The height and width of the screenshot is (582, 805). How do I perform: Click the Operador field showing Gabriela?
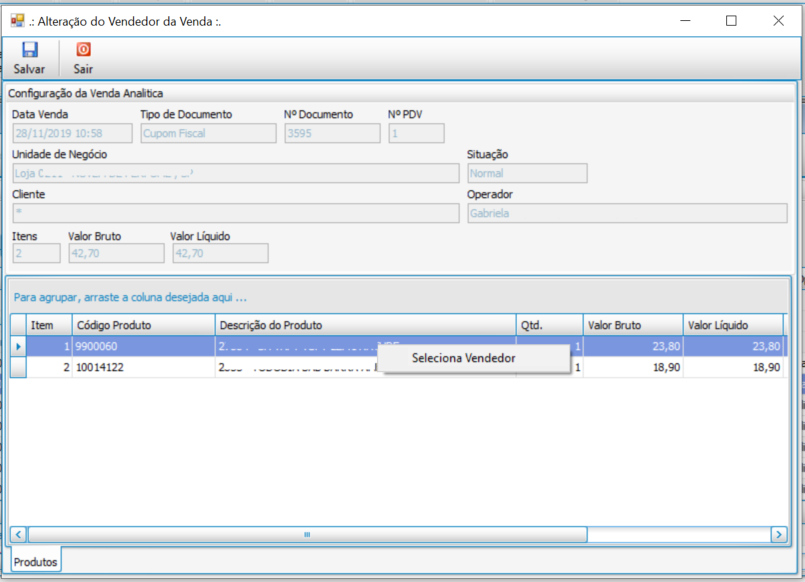coord(627,213)
